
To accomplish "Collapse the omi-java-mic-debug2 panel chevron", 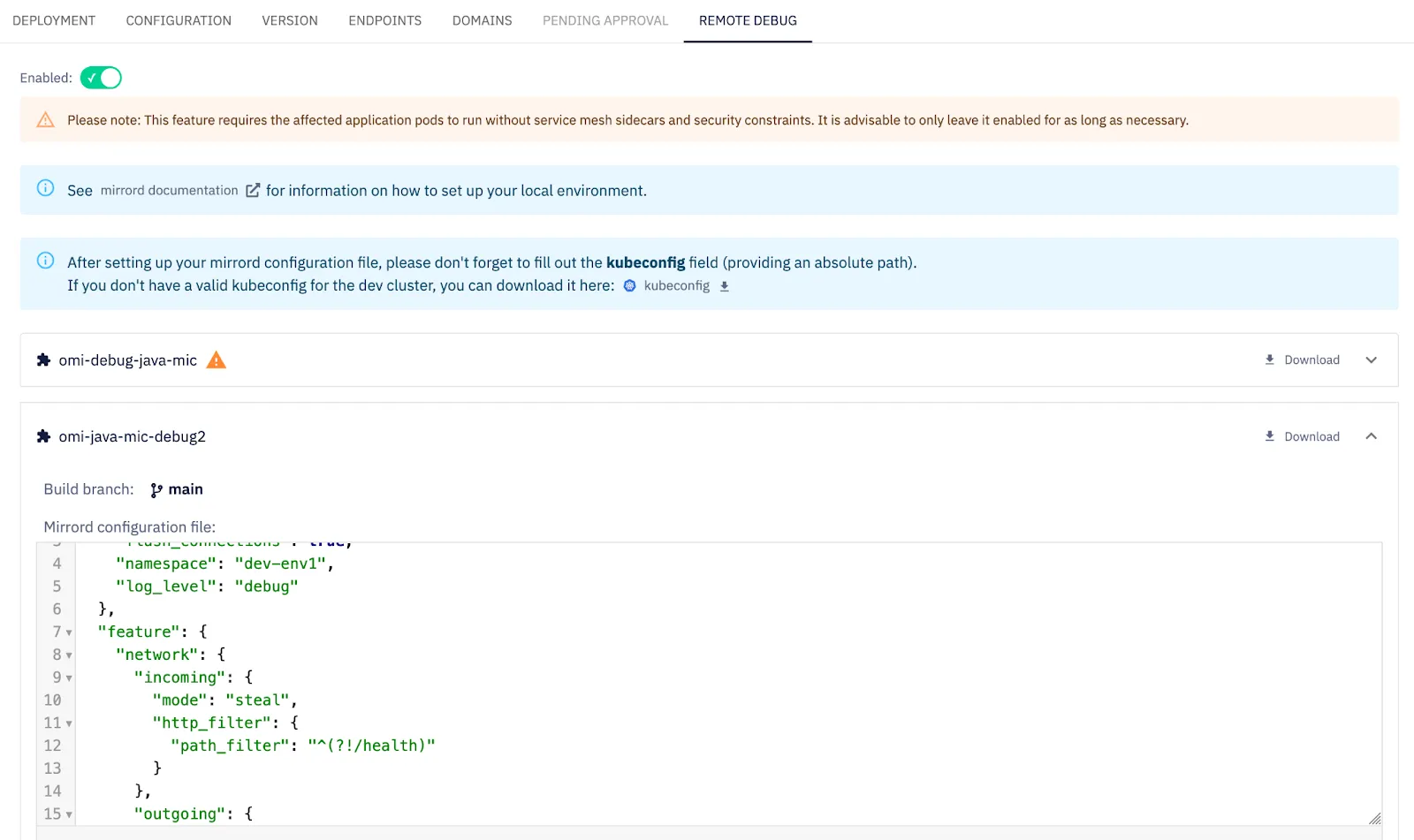I will coord(1372,436).
